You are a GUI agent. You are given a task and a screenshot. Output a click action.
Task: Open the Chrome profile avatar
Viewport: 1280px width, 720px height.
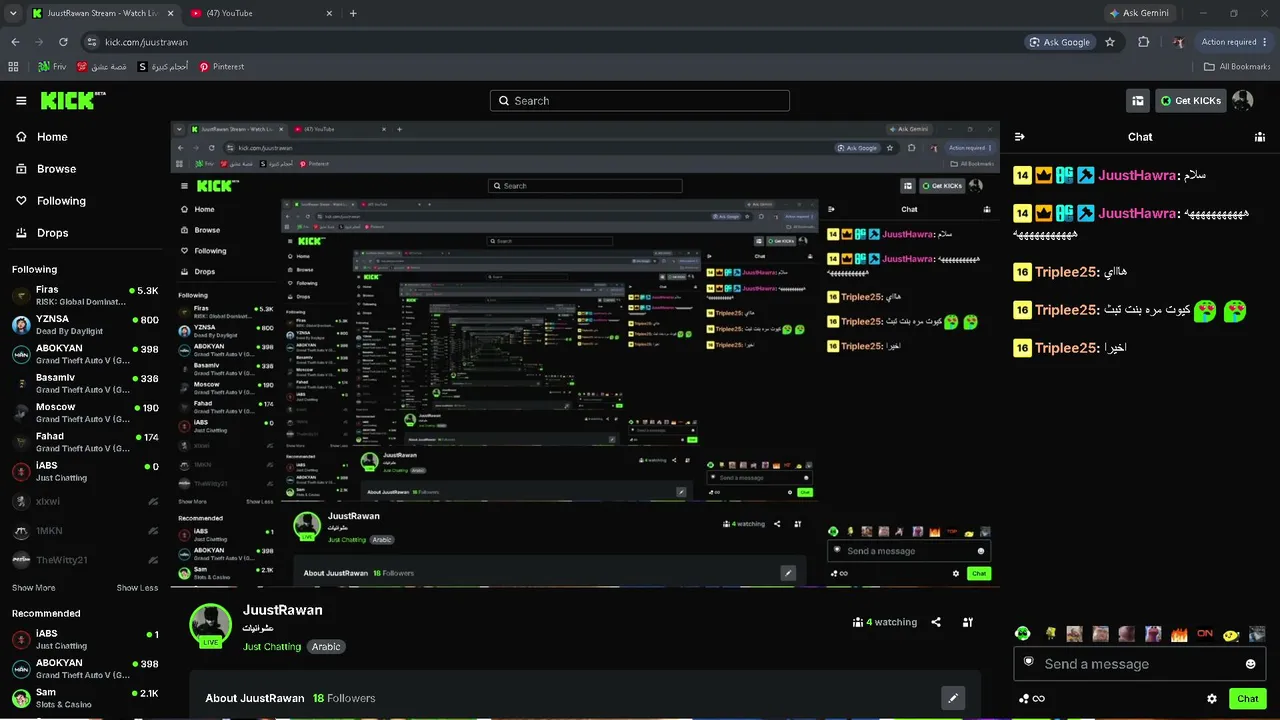(1178, 42)
